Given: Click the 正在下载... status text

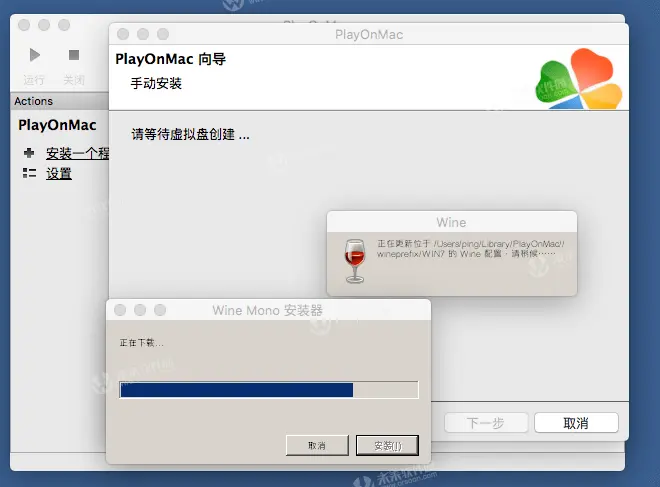Looking at the screenshot, I should (141, 343).
